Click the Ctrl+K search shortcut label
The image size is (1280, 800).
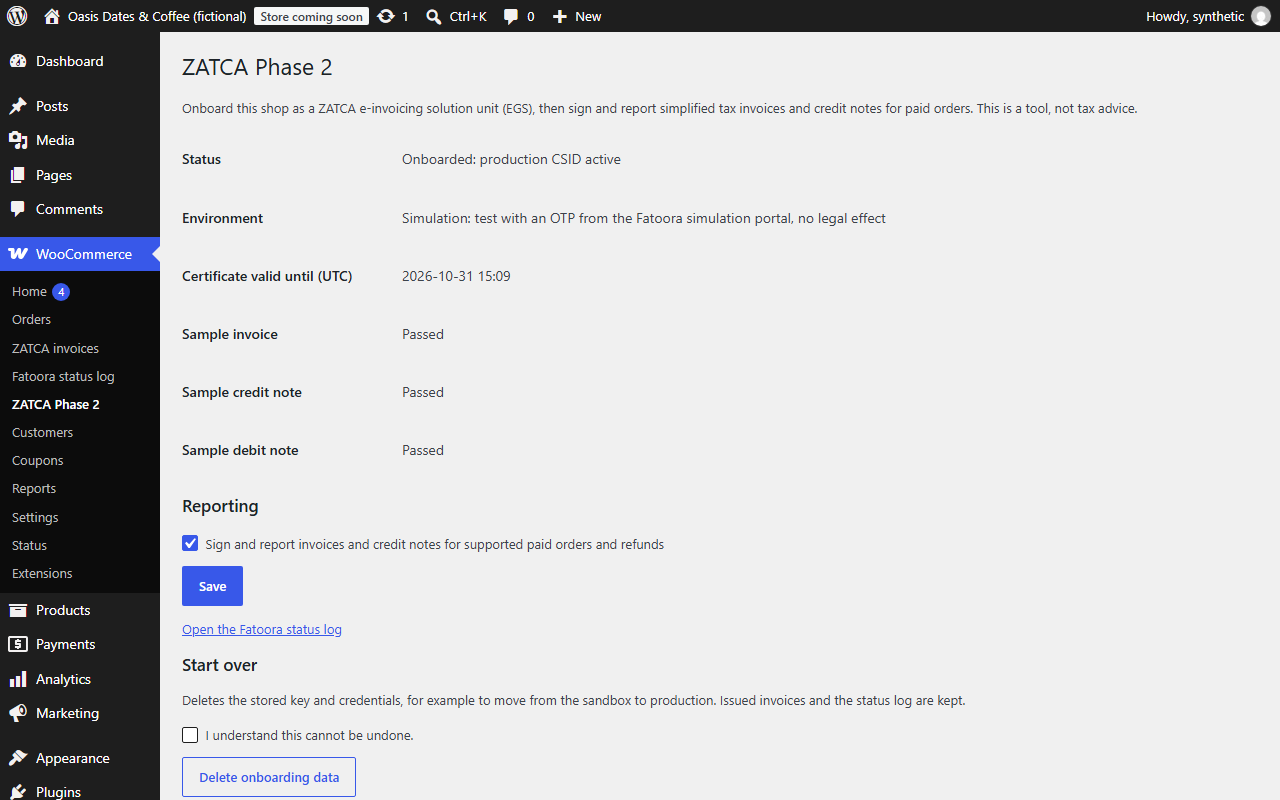click(468, 16)
